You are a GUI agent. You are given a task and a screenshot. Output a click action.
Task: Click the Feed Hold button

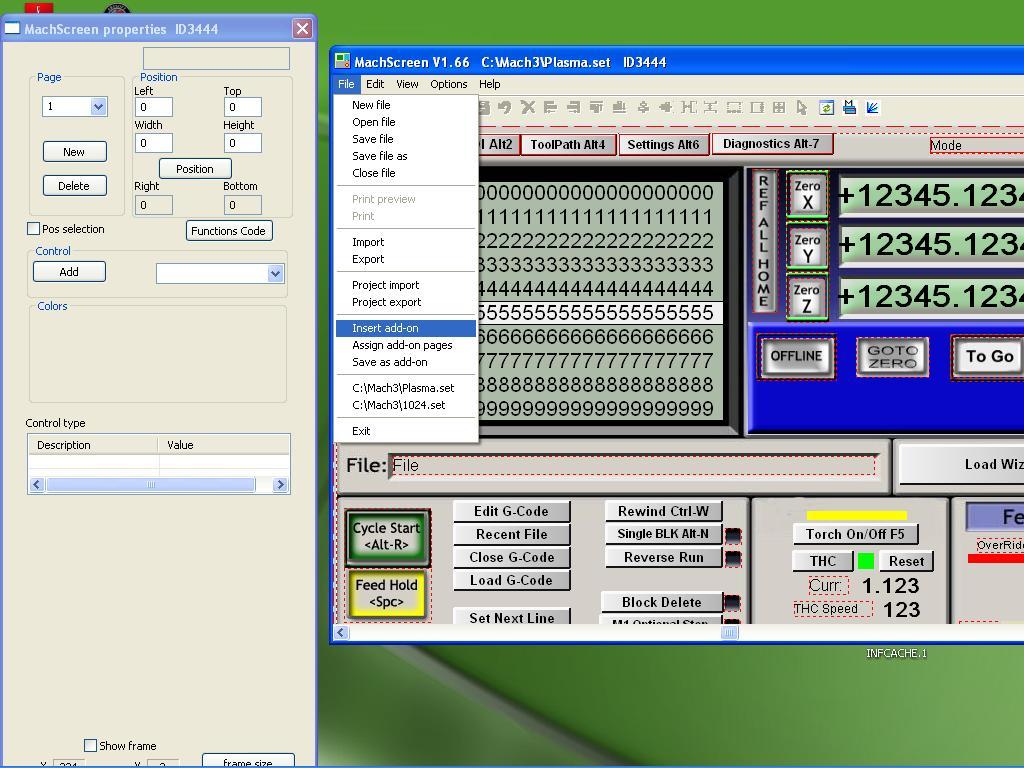[387, 594]
